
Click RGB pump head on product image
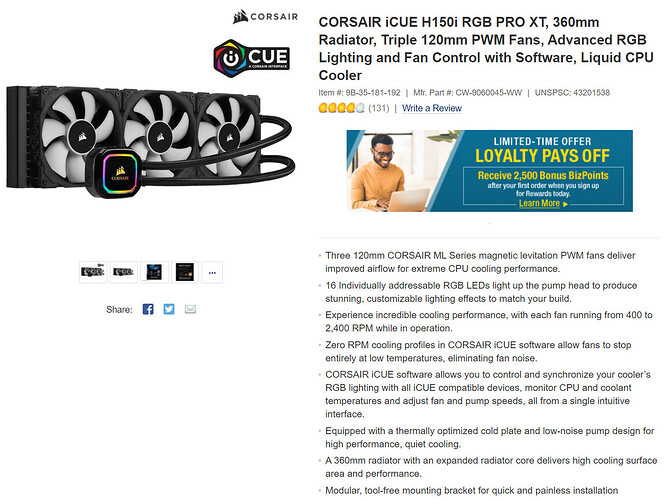click(114, 173)
